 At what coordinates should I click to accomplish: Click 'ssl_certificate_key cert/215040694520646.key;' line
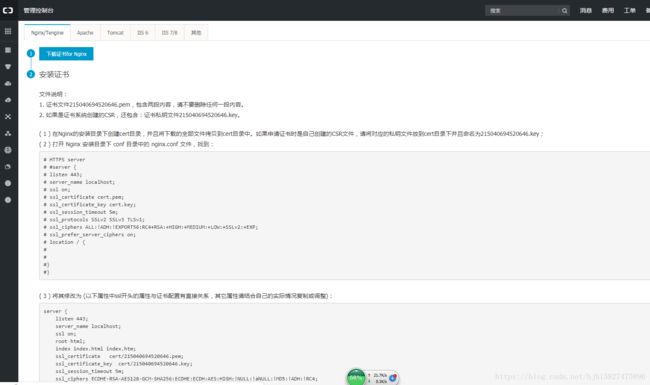click(x=124, y=363)
